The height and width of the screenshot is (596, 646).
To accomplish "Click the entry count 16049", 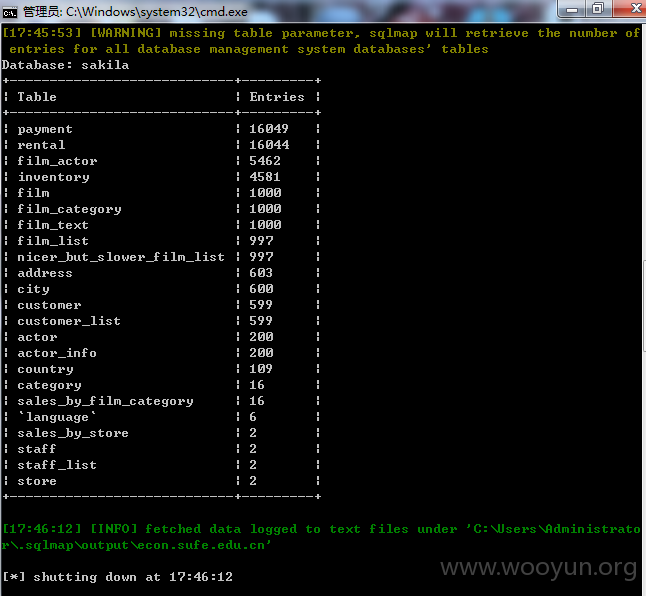I will click(x=269, y=129).
